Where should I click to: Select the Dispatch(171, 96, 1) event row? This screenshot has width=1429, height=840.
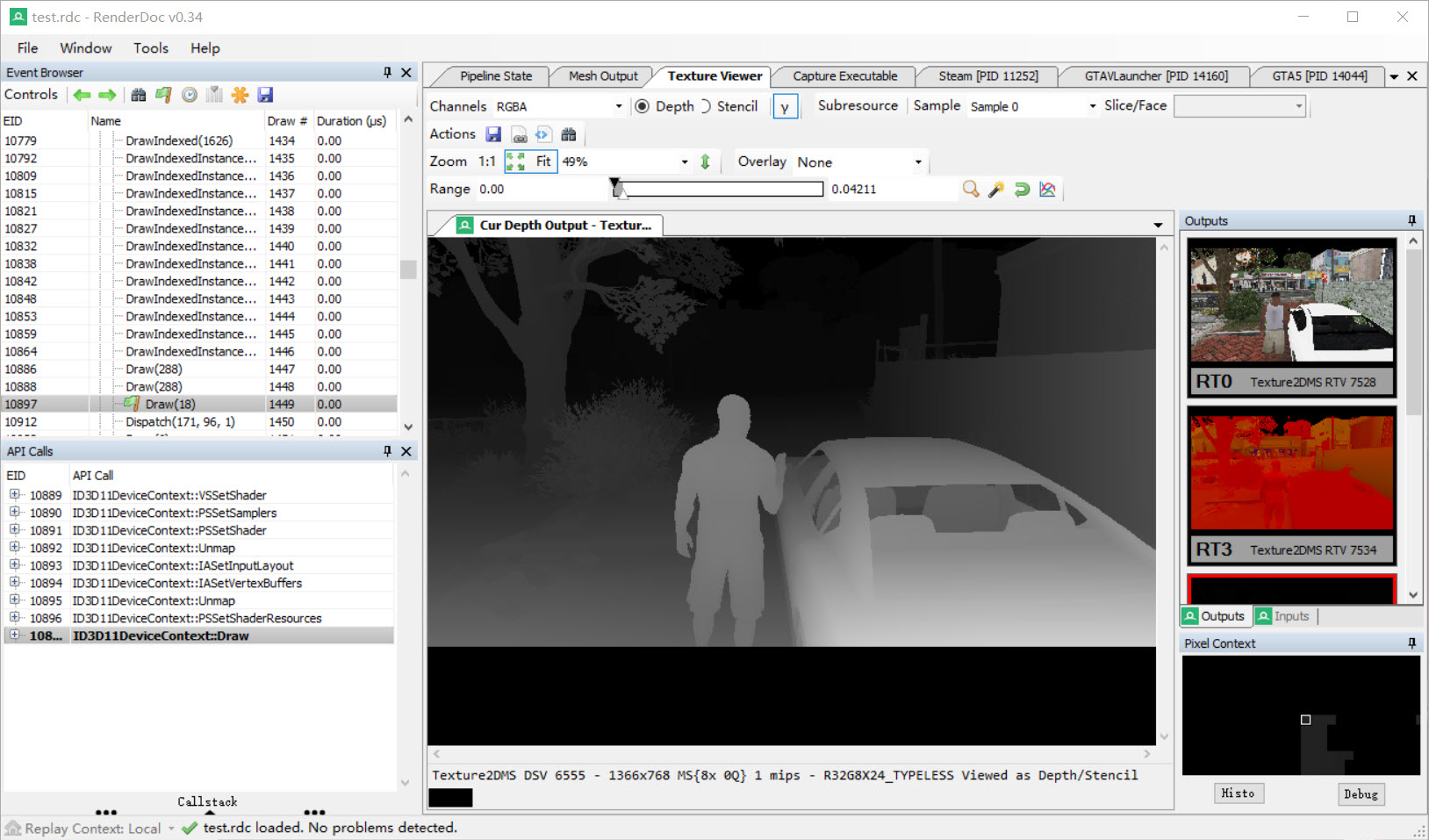click(199, 421)
